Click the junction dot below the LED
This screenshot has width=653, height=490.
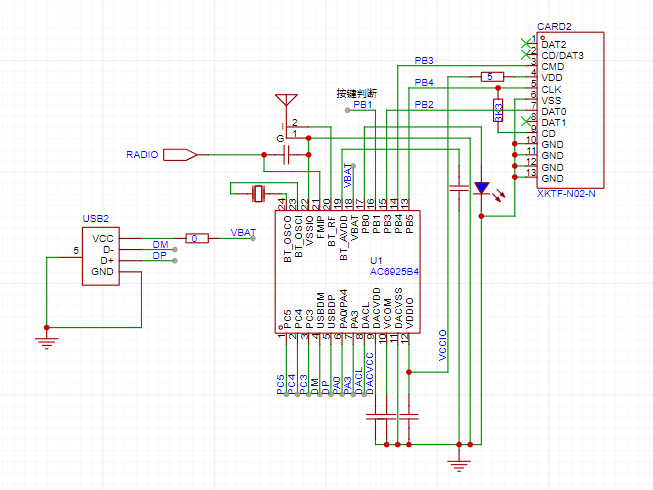pos(481,216)
